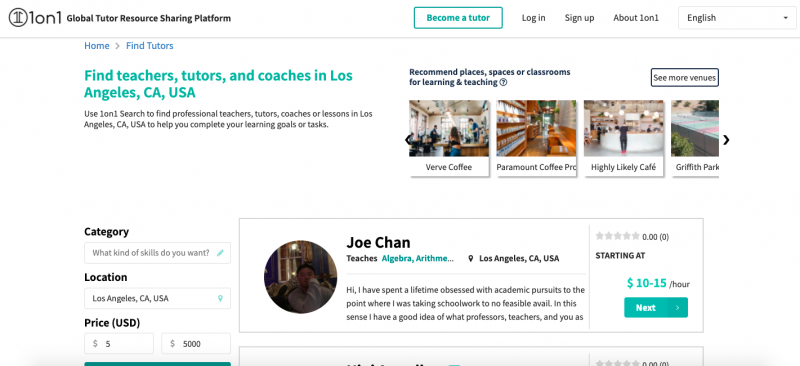Click Joe Chan's star rating

point(617,236)
